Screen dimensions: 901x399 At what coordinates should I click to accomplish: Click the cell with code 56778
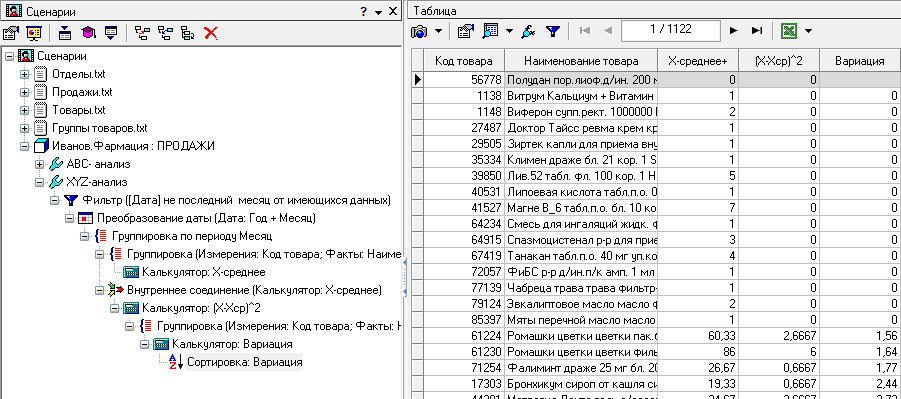click(464, 80)
